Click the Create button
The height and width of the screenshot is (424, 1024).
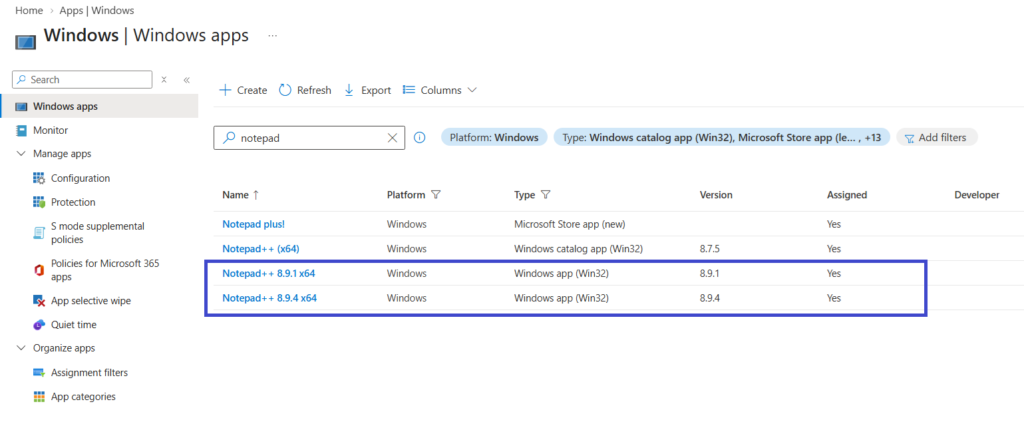(x=243, y=90)
